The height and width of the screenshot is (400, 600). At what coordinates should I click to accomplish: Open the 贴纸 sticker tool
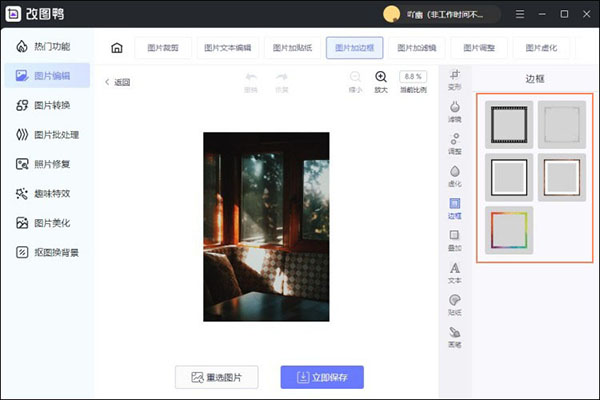[455, 303]
